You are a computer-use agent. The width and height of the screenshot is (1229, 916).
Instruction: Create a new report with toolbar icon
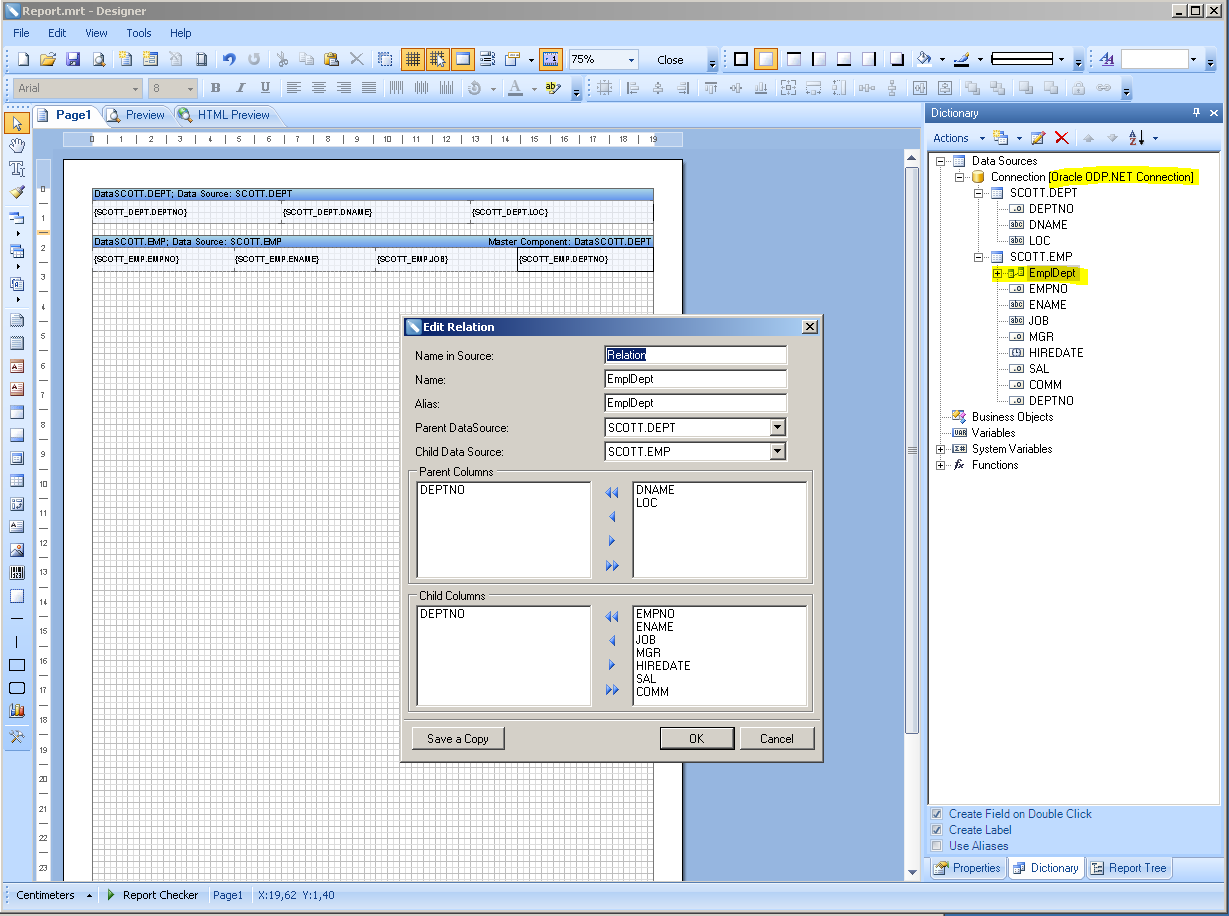tap(23, 60)
